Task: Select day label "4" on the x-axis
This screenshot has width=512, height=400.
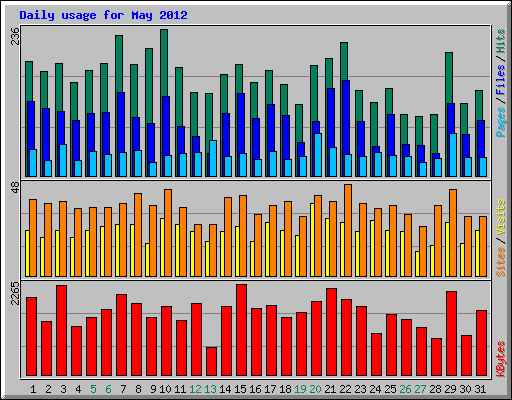Action: click(x=78, y=389)
